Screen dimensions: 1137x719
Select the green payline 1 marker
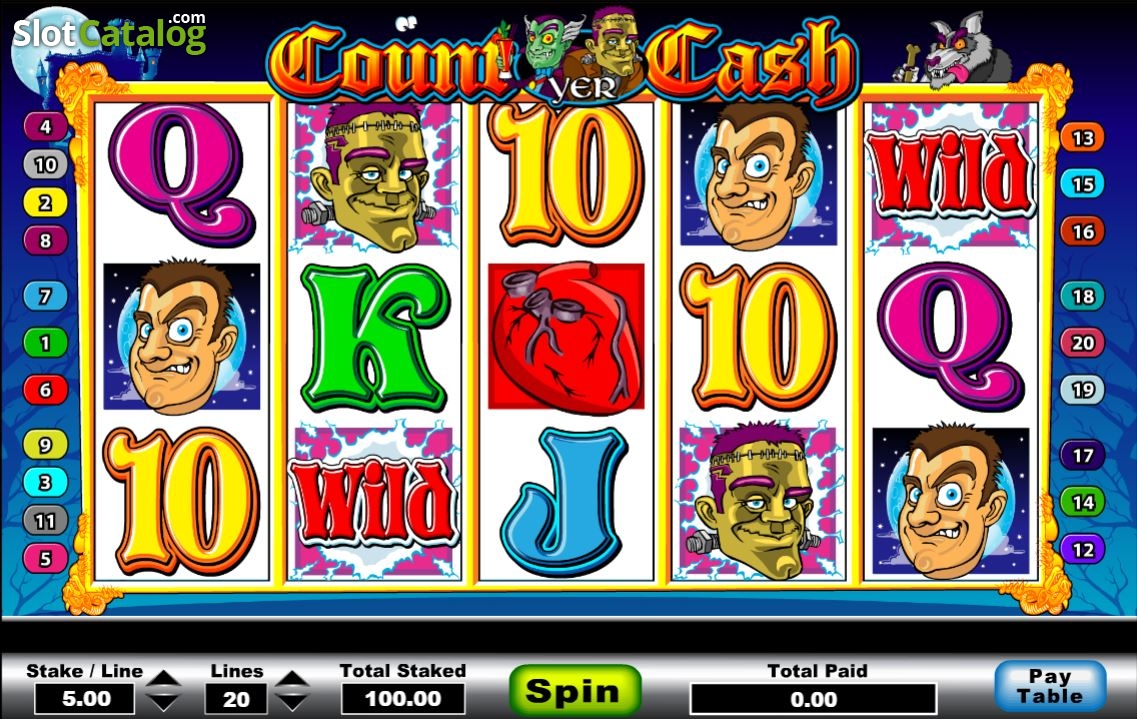tap(46, 342)
